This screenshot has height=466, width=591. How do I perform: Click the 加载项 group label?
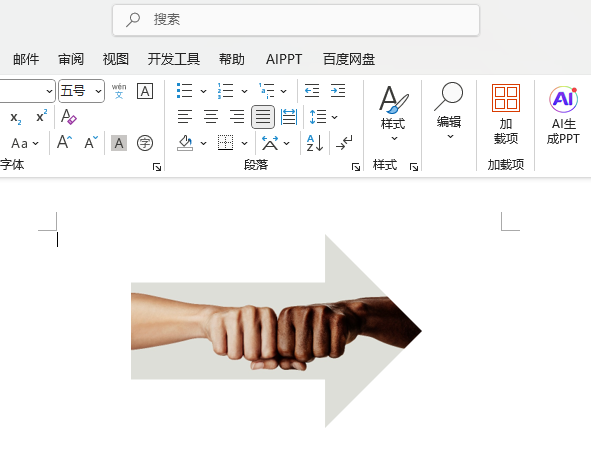(506, 165)
